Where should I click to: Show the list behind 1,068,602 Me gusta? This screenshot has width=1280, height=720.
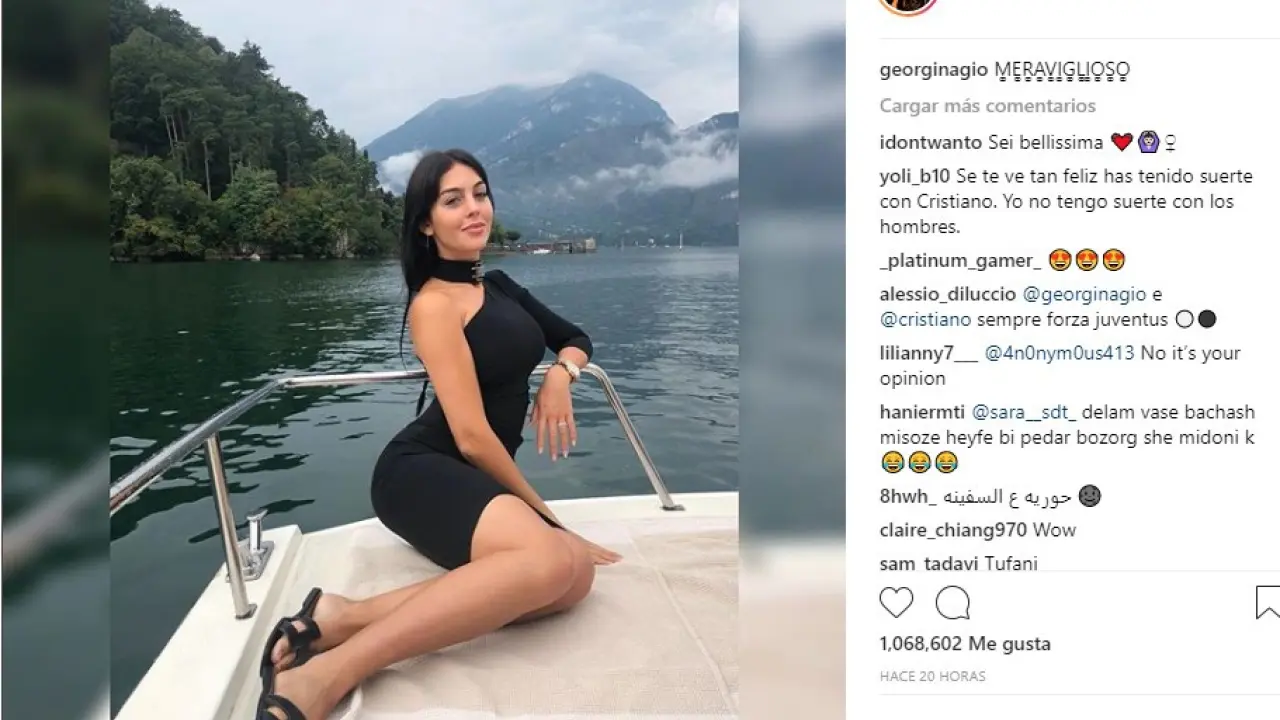[x=965, y=644]
